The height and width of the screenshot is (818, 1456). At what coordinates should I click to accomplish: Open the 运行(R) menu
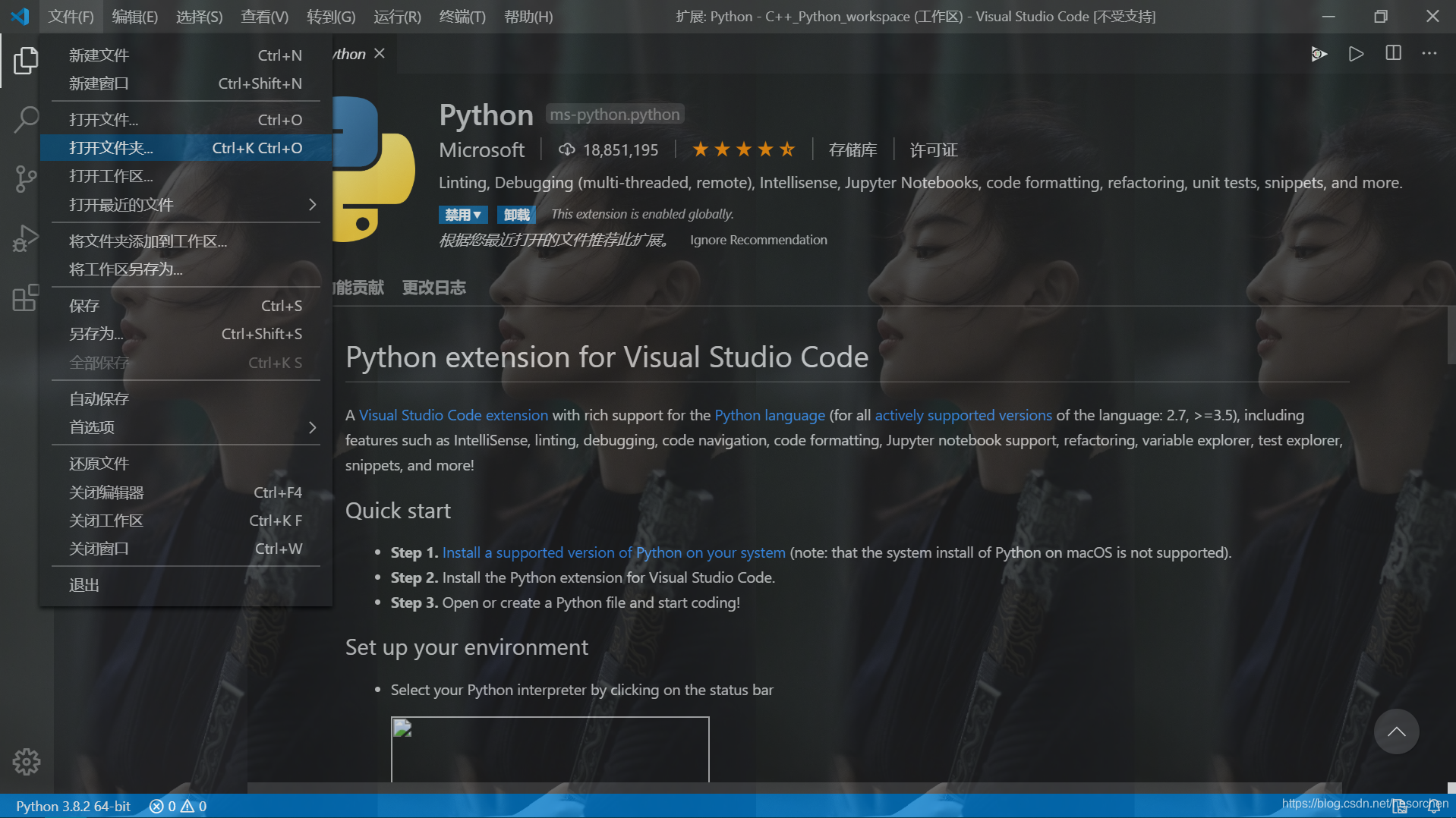[397, 17]
